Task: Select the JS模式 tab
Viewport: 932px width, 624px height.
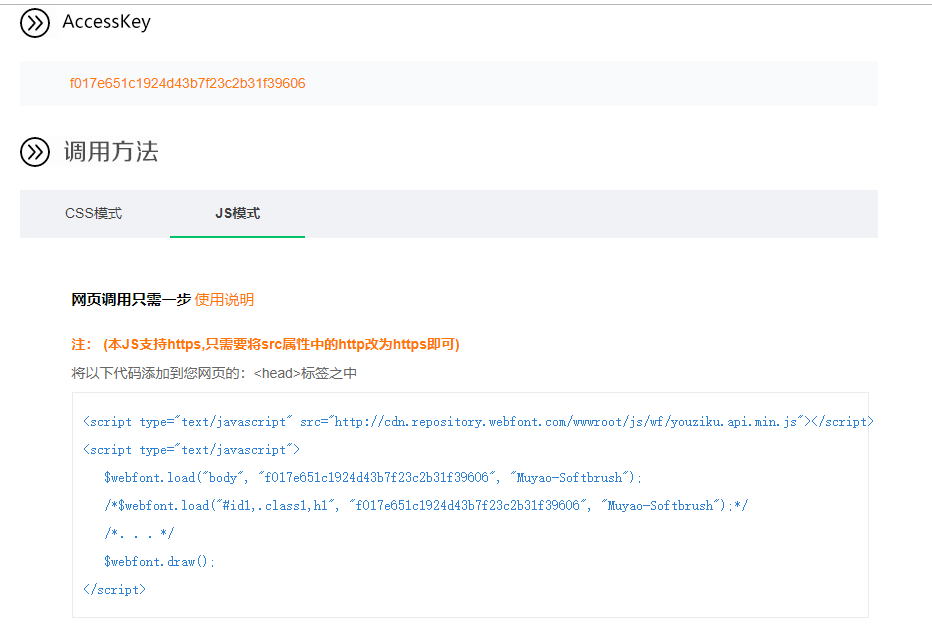Action: 237,213
